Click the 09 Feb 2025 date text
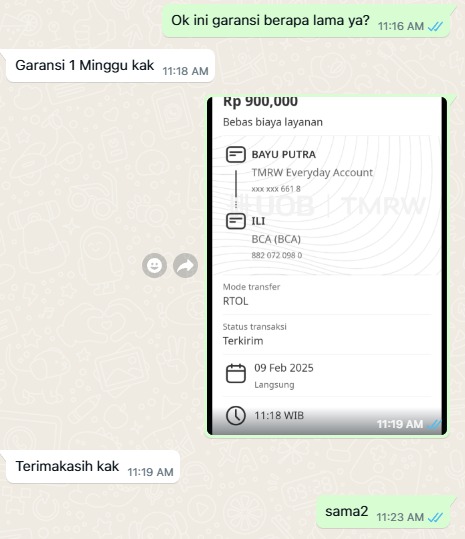The image size is (465, 539). pos(284,368)
